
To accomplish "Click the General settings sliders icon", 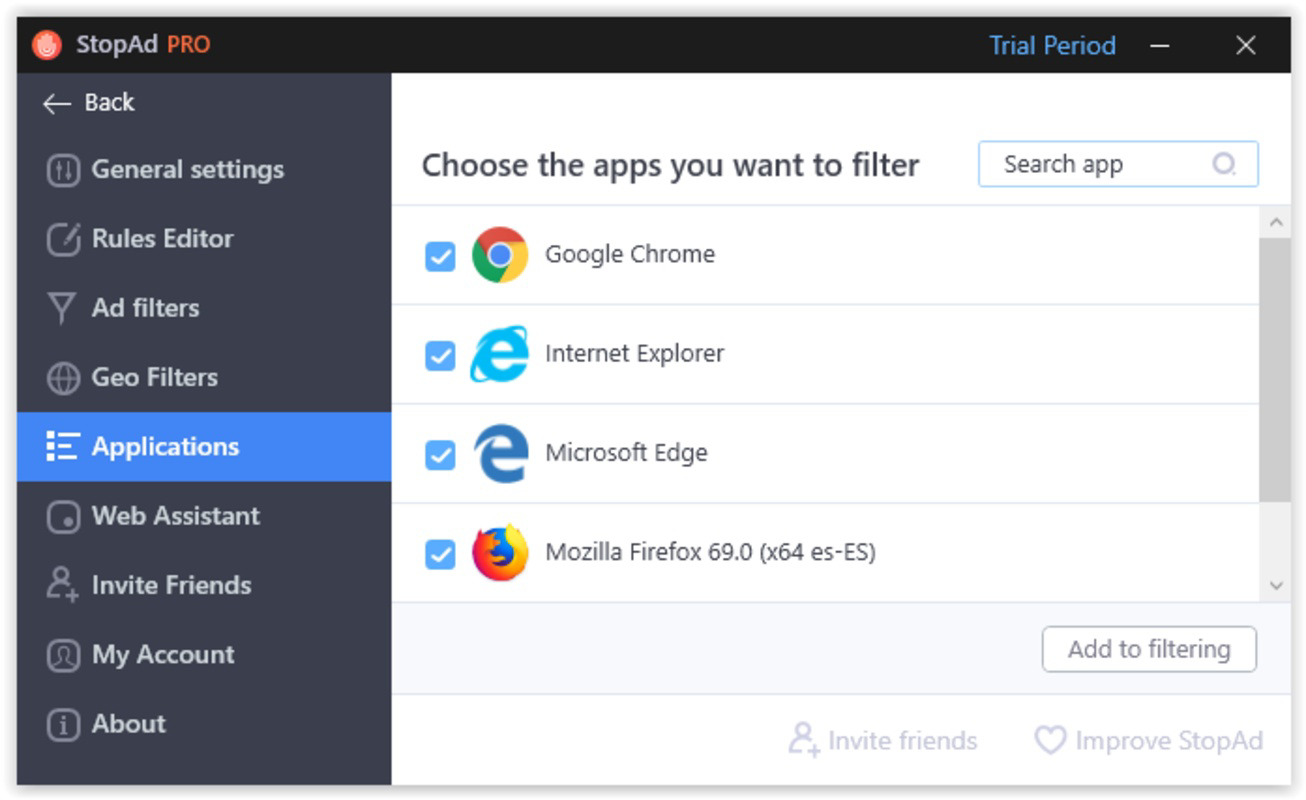I will [x=63, y=171].
